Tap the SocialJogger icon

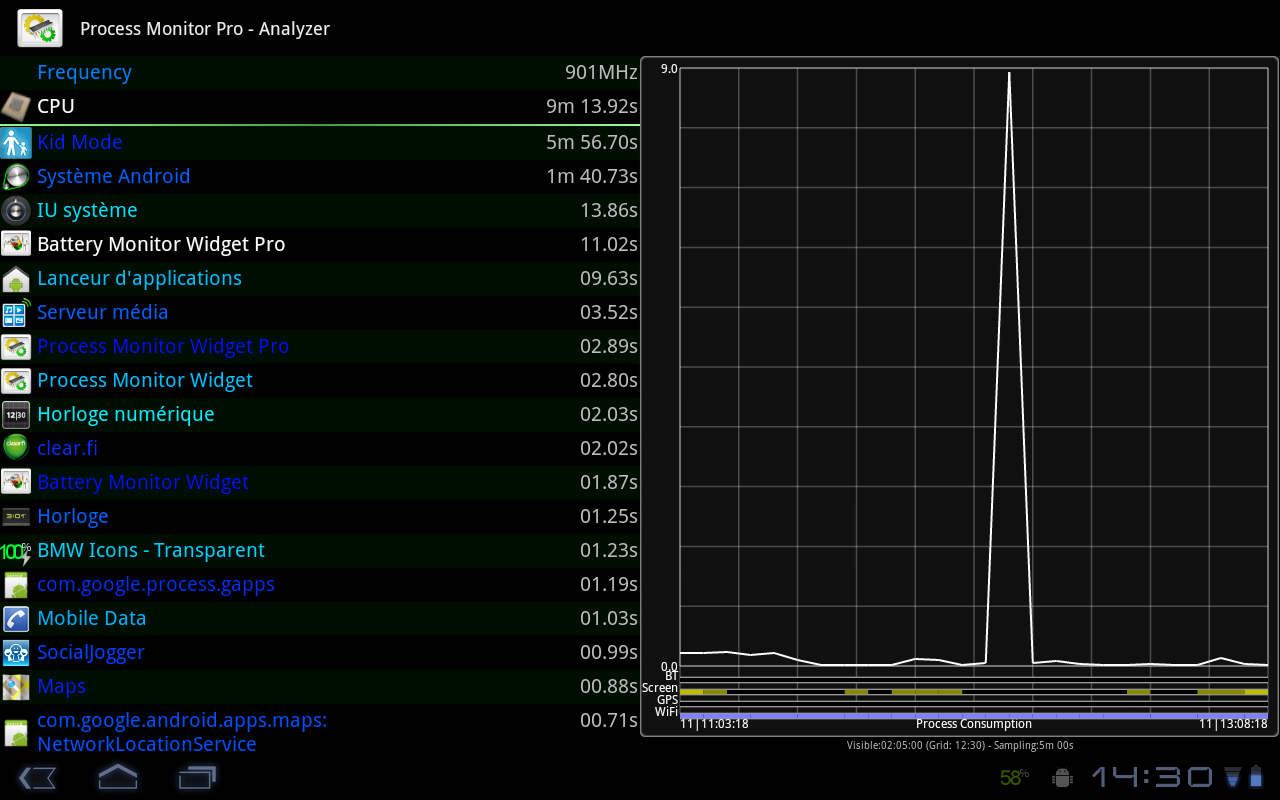pyautogui.click(x=15, y=652)
